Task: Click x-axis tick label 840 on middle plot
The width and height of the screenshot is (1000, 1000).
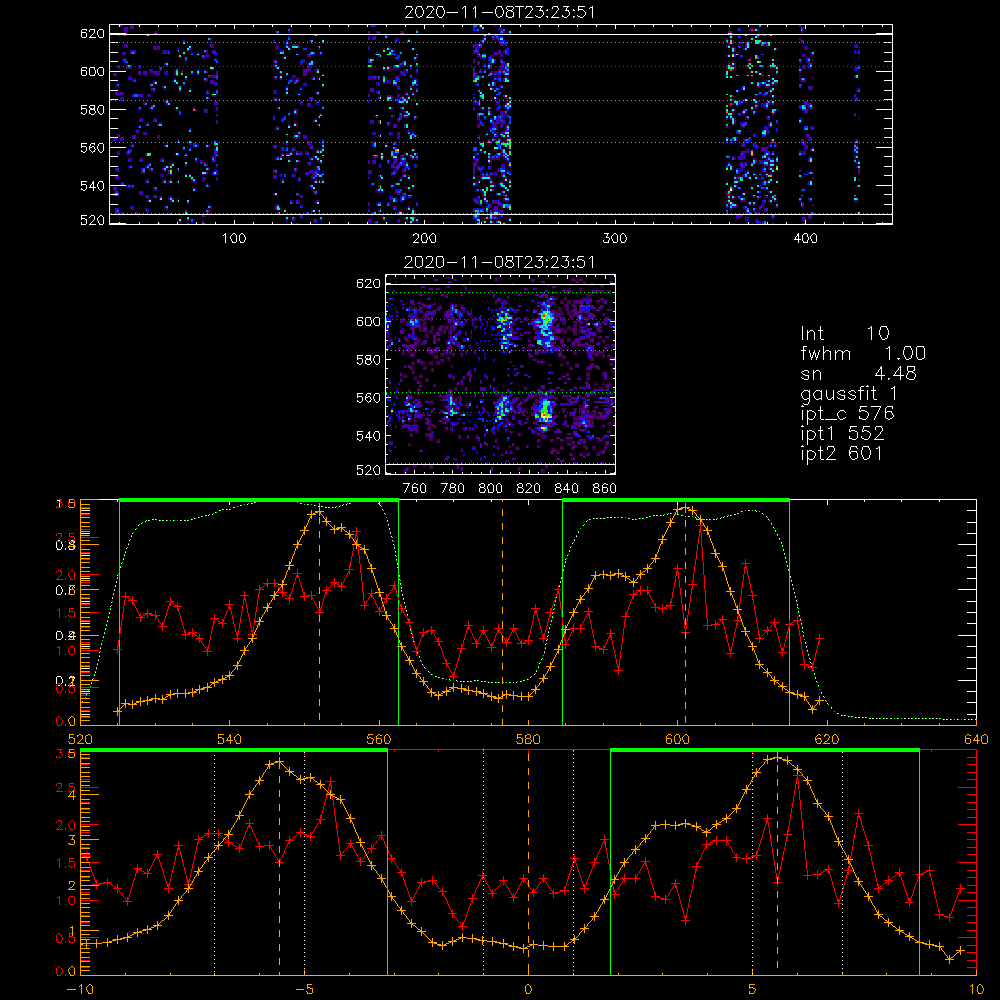Action: tap(567, 489)
